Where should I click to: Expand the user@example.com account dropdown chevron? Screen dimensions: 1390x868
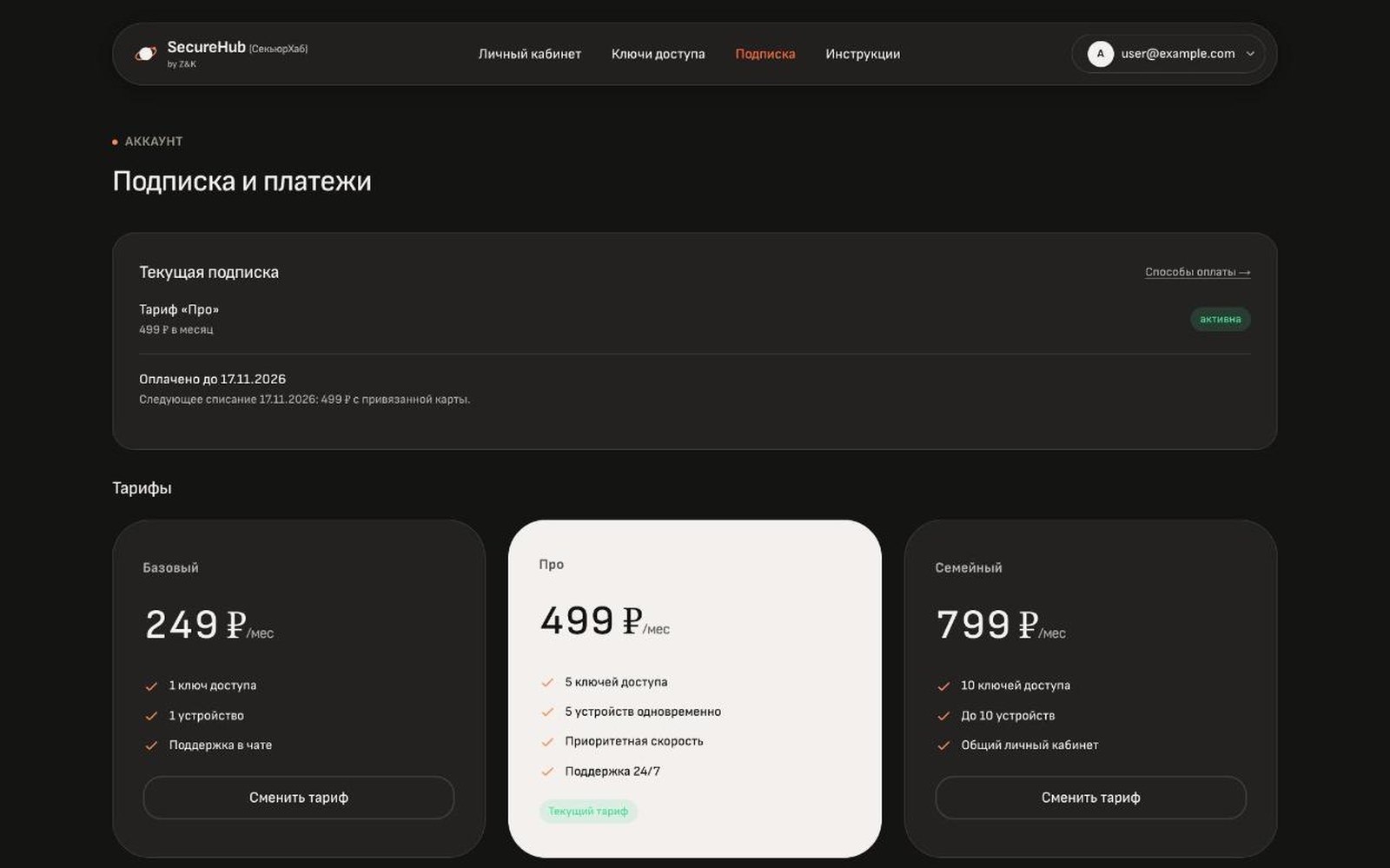click(x=1250, y=54)
